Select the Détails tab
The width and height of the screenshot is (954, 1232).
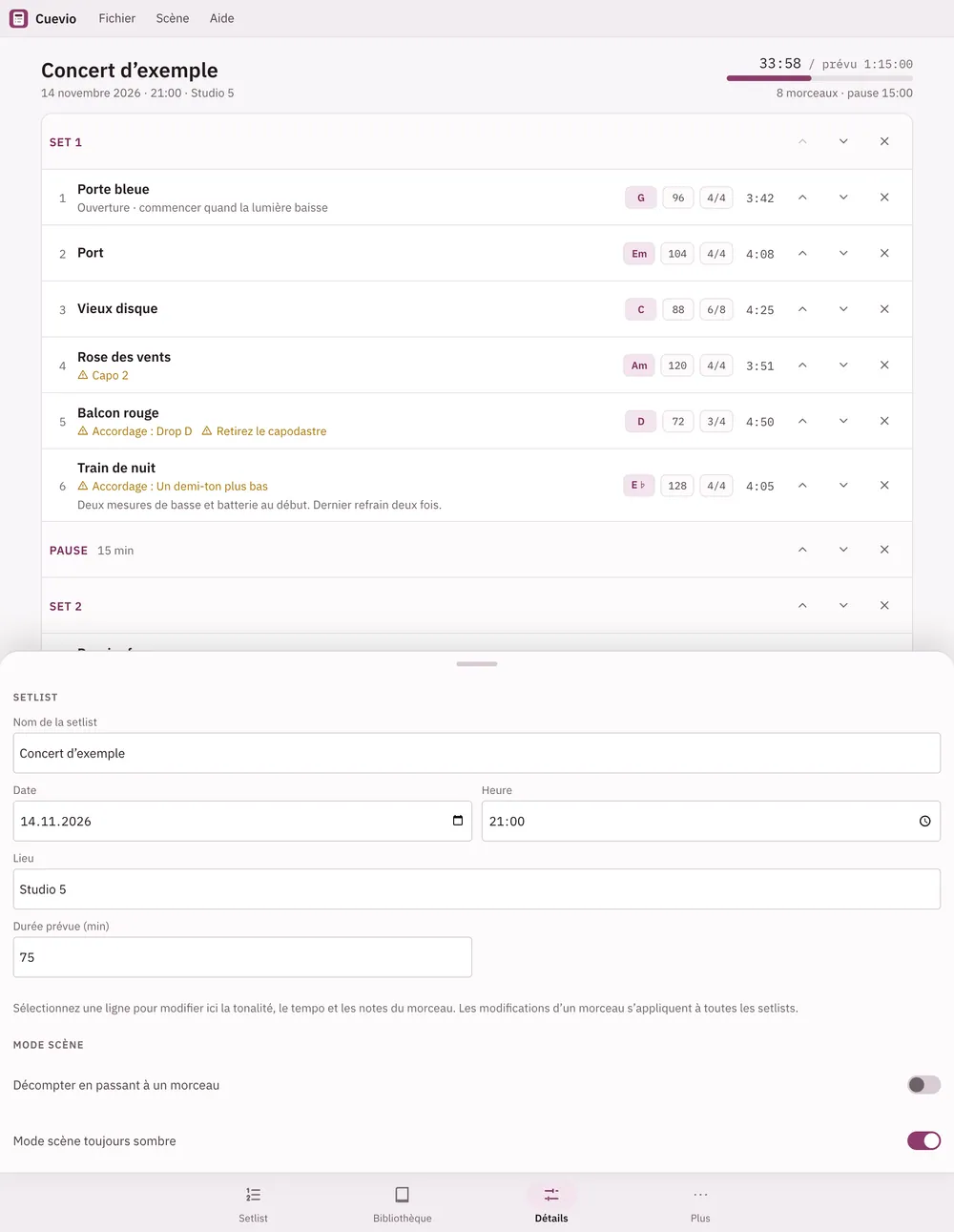coord(551,1203)
